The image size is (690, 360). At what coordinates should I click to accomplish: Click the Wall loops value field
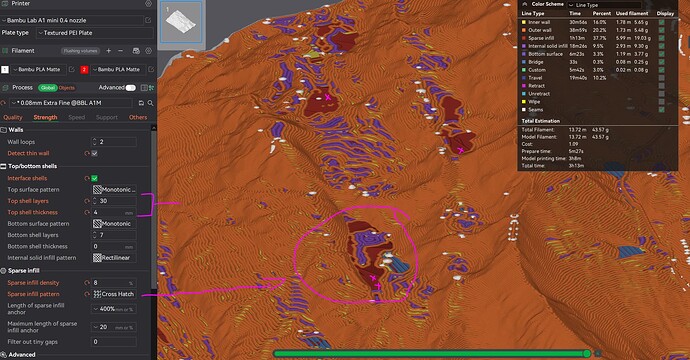(114, 142)
